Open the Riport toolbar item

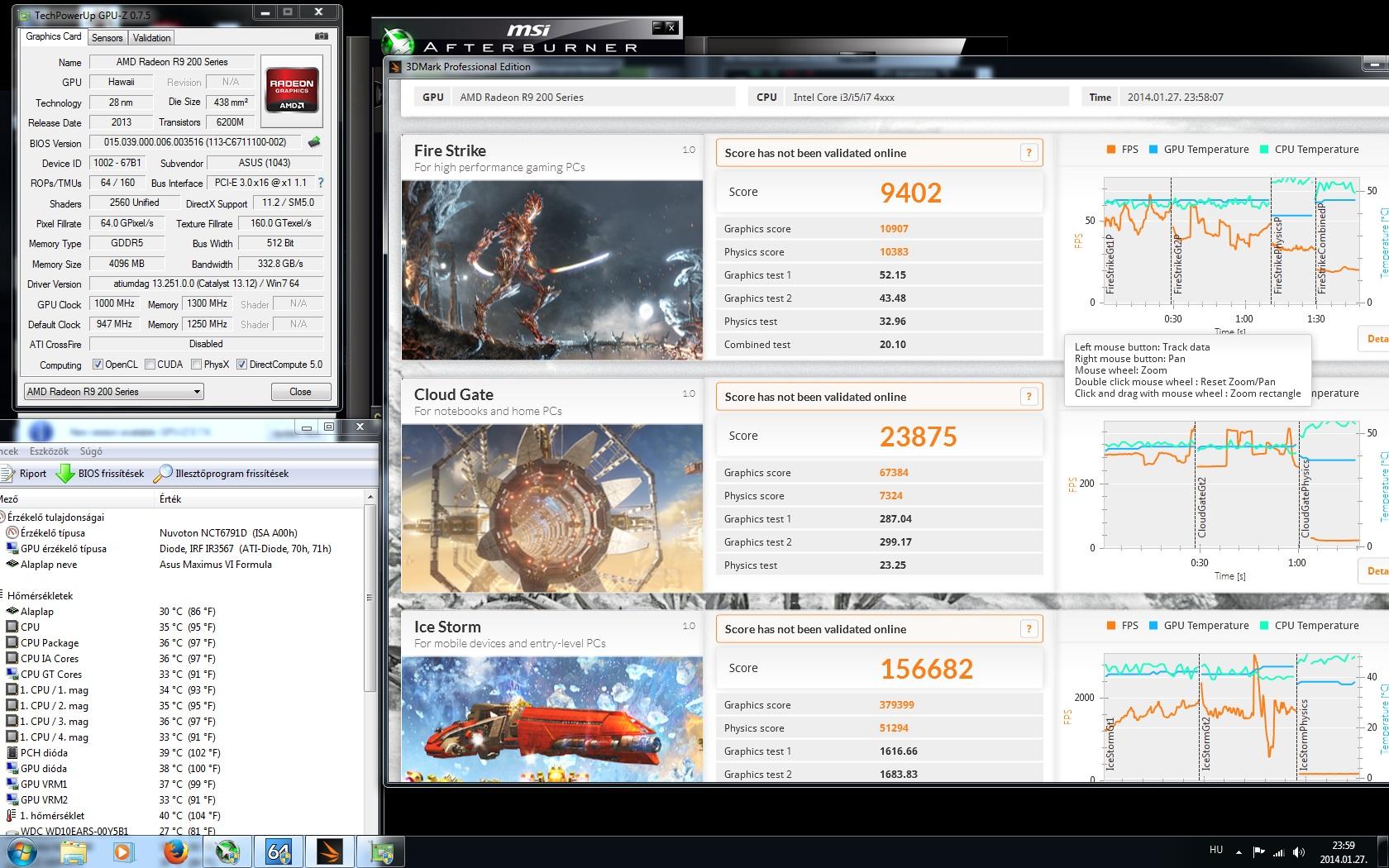pyautogui.click(x=24, y=474)
